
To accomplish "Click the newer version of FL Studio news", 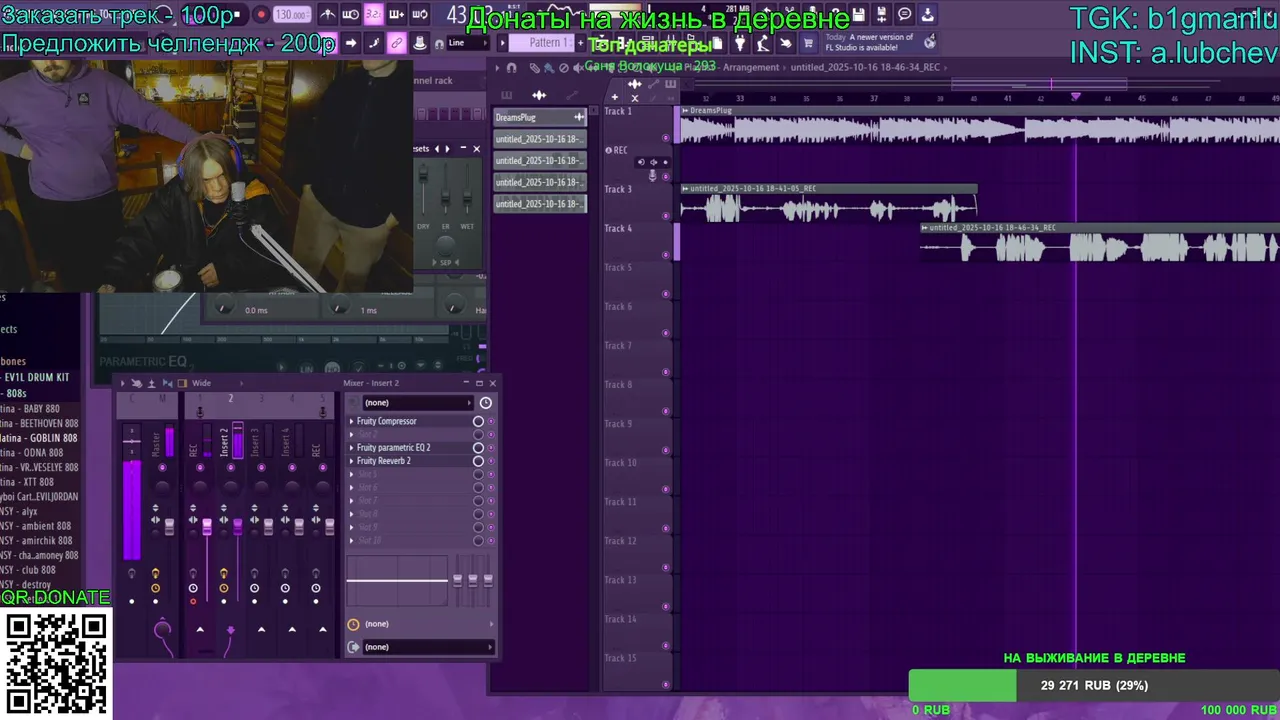I will 880,42.
